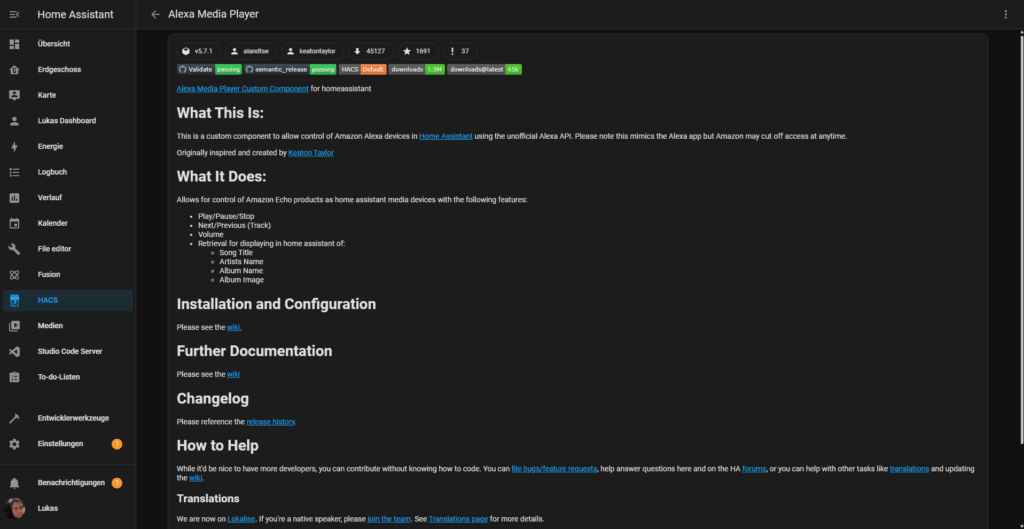
Task: Click the Studio Code Server icon
Action: (14, 351)
